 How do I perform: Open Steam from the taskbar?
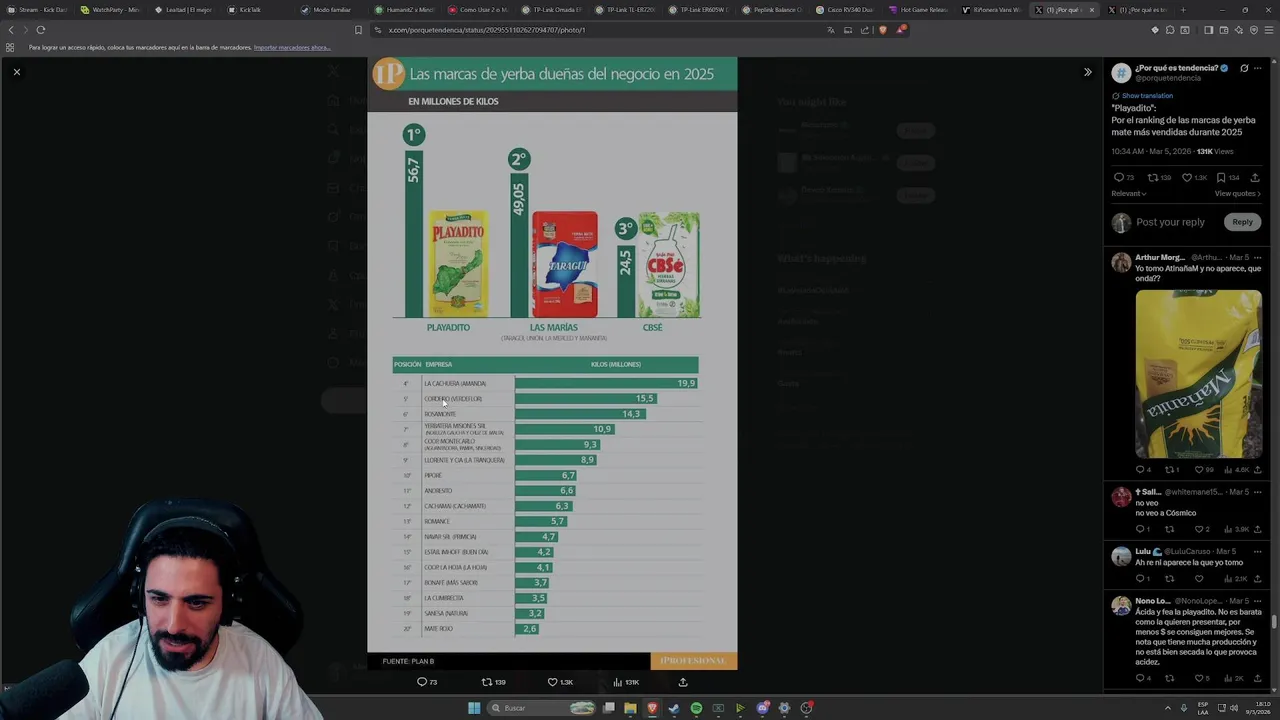(x=674, y=708)
